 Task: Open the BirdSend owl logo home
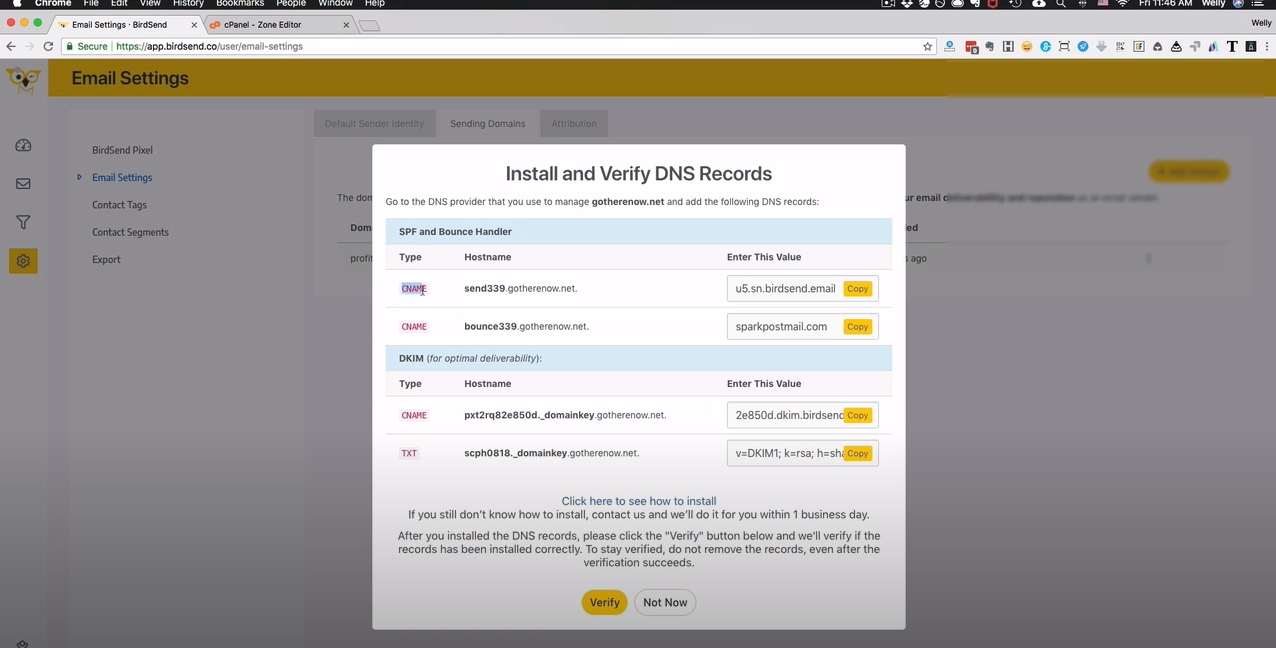coord(23,79)
